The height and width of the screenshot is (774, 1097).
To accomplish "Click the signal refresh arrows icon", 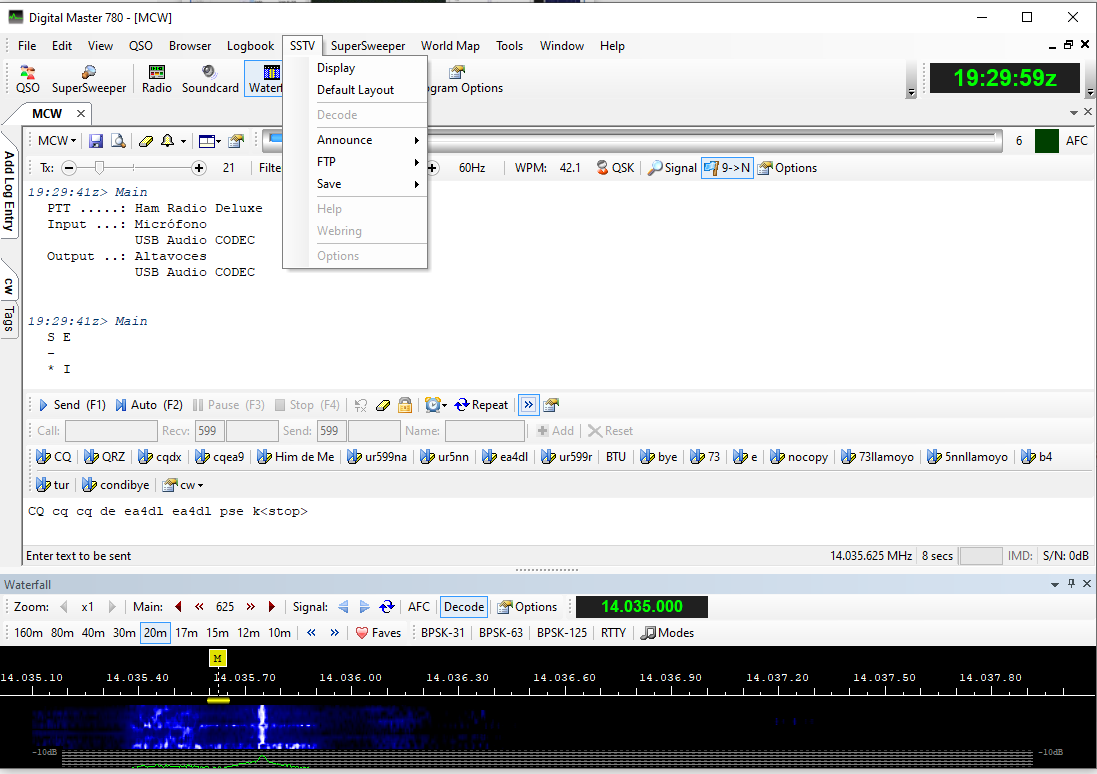I will click(x=386, y=607).
